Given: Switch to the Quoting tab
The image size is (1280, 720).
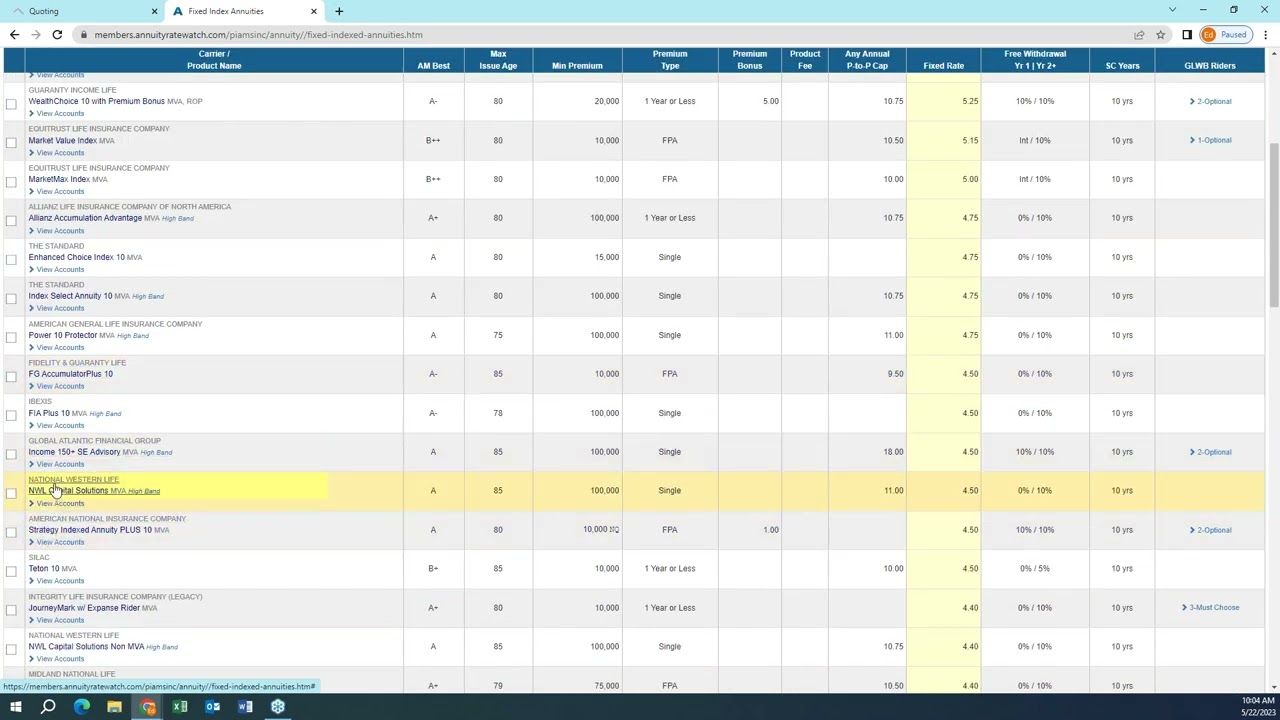Looking at the screenshot, I should coord(83,11).
